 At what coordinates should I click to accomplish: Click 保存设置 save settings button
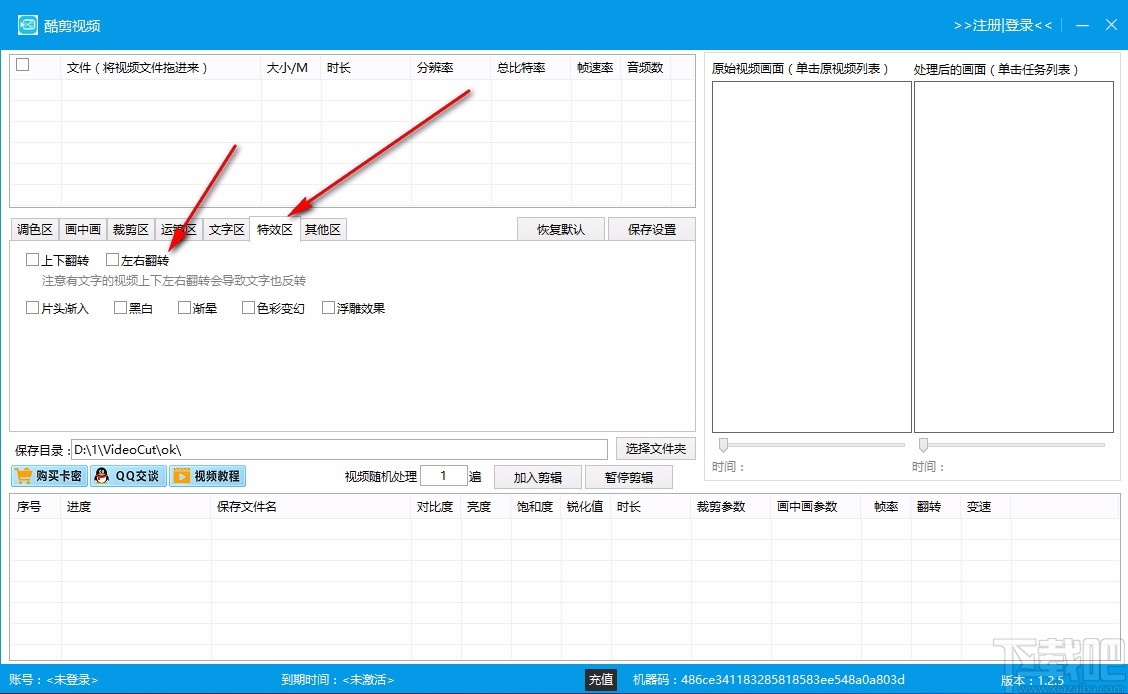click(652, 229)
